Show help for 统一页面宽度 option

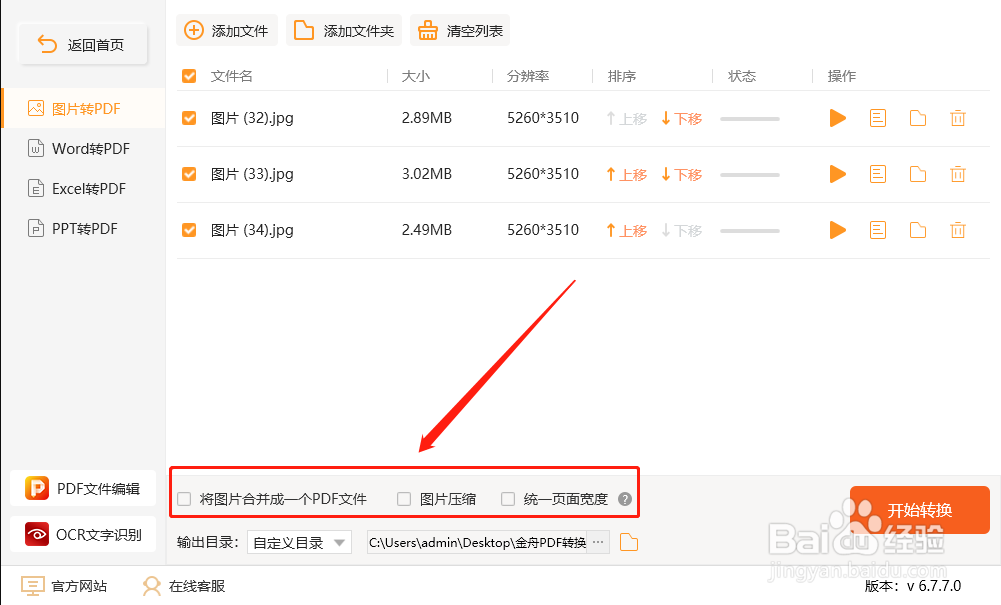click(625, 499)
